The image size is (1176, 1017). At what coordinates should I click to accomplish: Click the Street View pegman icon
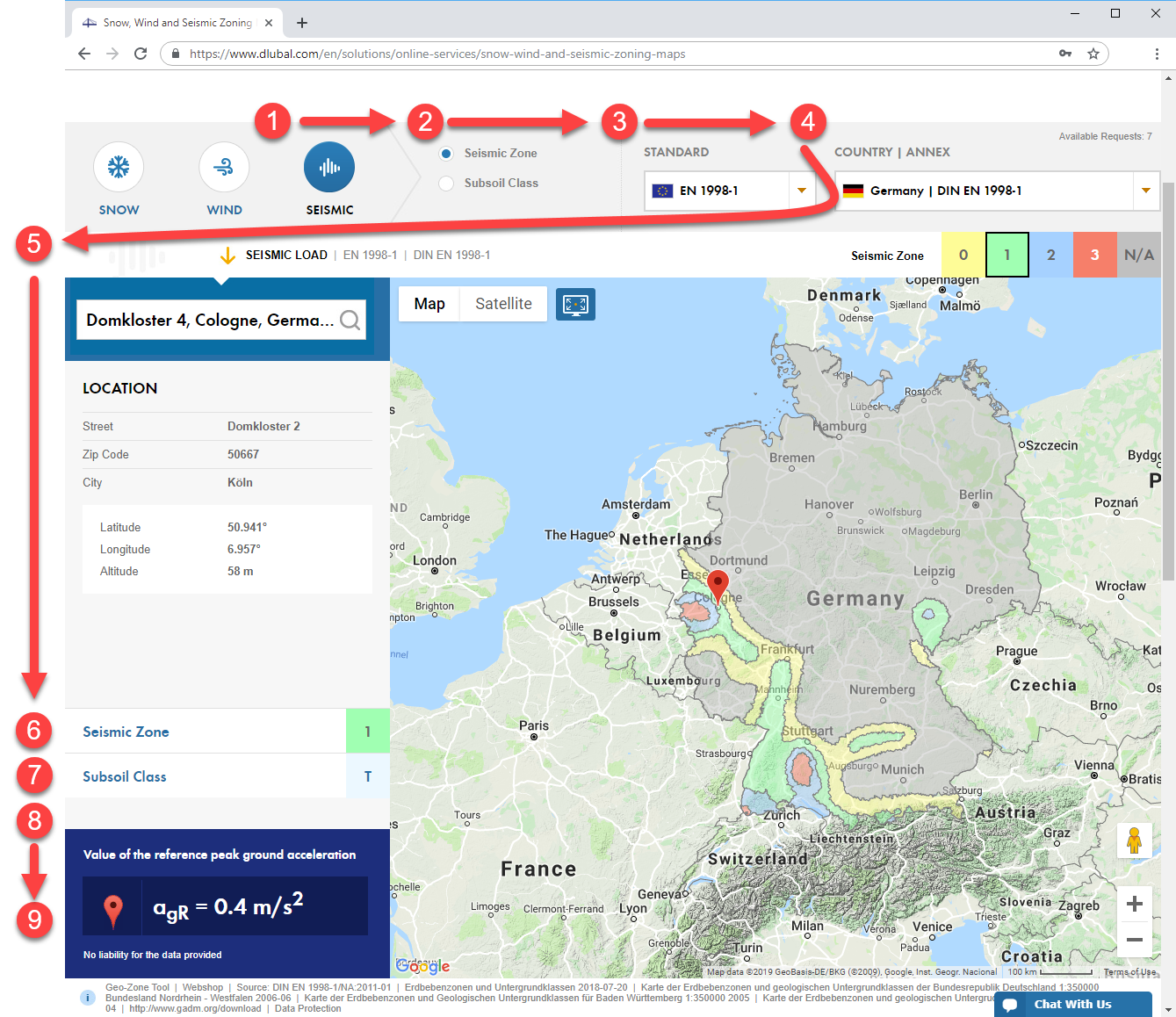(x=1135, y=840)
